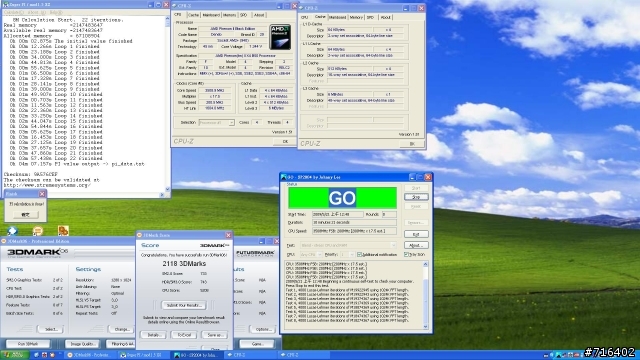Viewport: 640px width, 360px height.
Task: Open About tab in left CPU-Z window
Action: (x=259, y=15)
